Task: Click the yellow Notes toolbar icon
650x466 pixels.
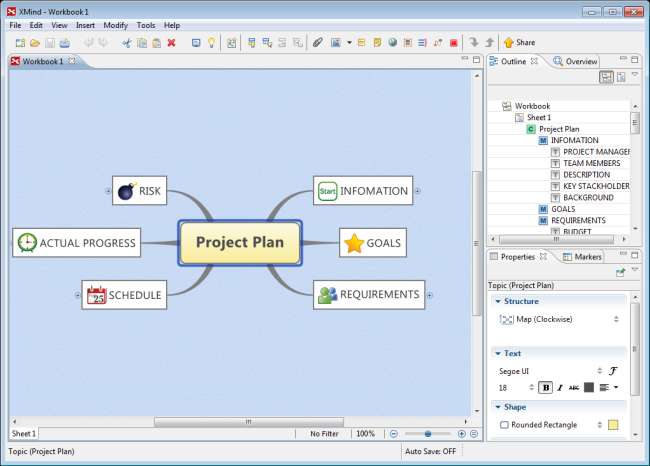Action: tap(377, 42)
